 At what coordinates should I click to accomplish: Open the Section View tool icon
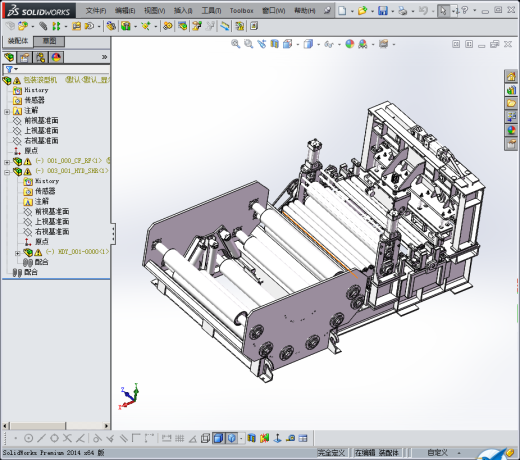274,44
